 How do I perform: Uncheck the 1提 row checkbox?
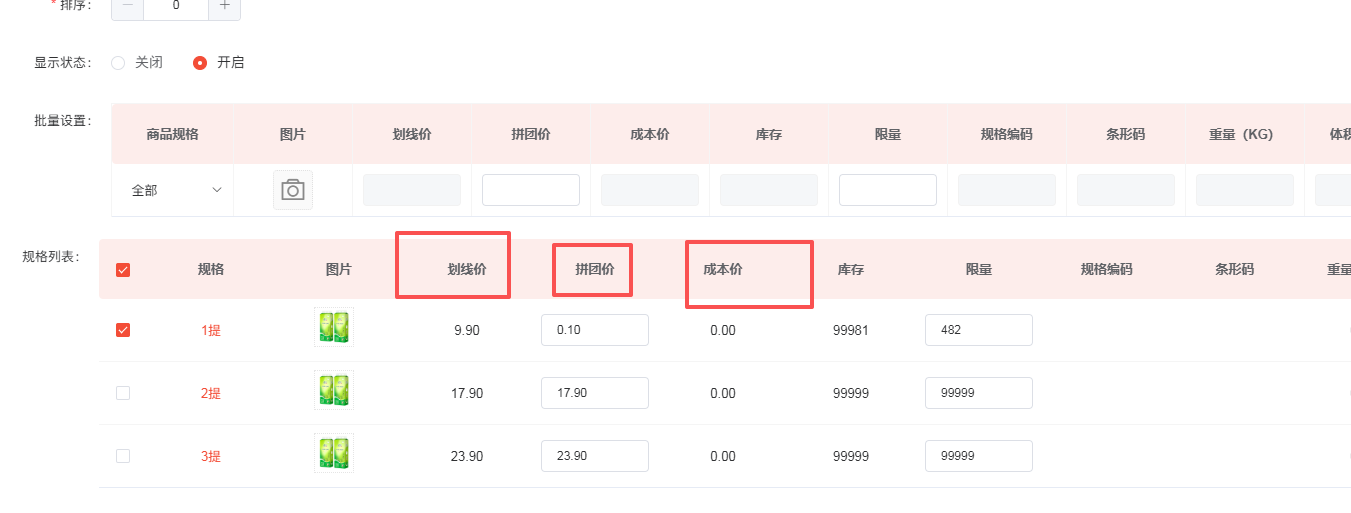coord(123,330)
